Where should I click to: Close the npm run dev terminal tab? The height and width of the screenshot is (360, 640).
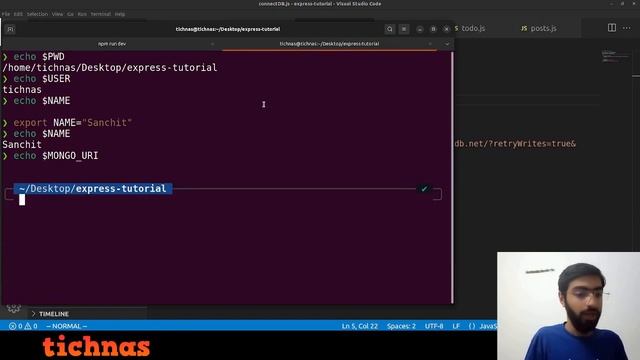pyautogui.click(x=212, y=44)
